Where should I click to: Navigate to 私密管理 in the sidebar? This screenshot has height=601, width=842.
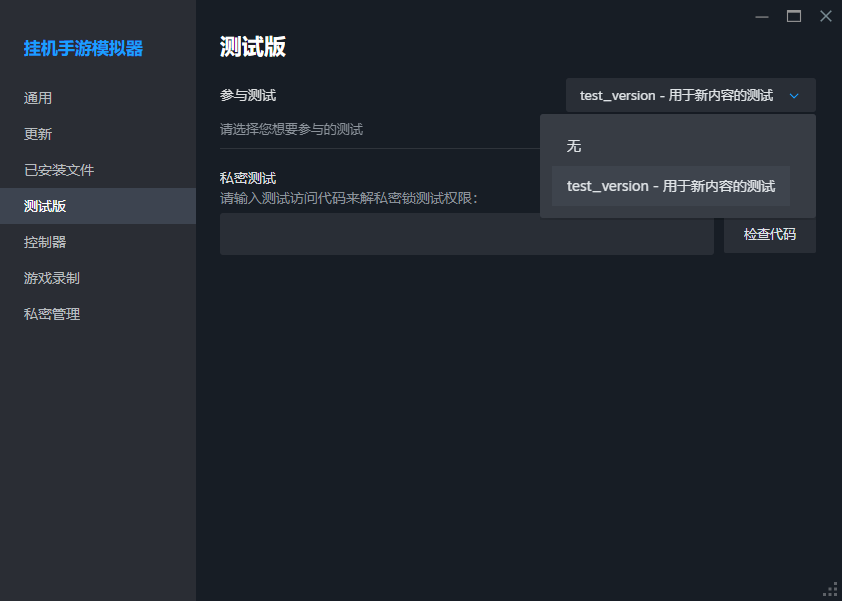point(52,314)
